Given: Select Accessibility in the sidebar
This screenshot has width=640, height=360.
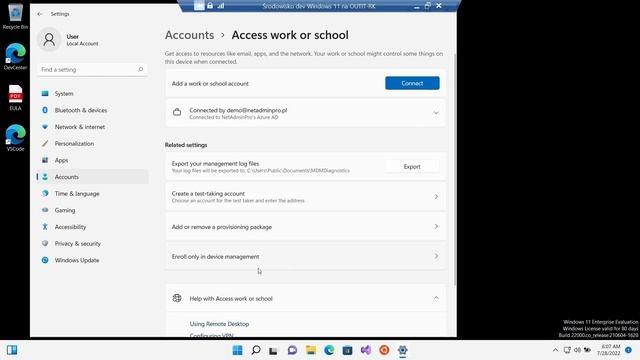Looking at the screenshot, I should (93, 227).
